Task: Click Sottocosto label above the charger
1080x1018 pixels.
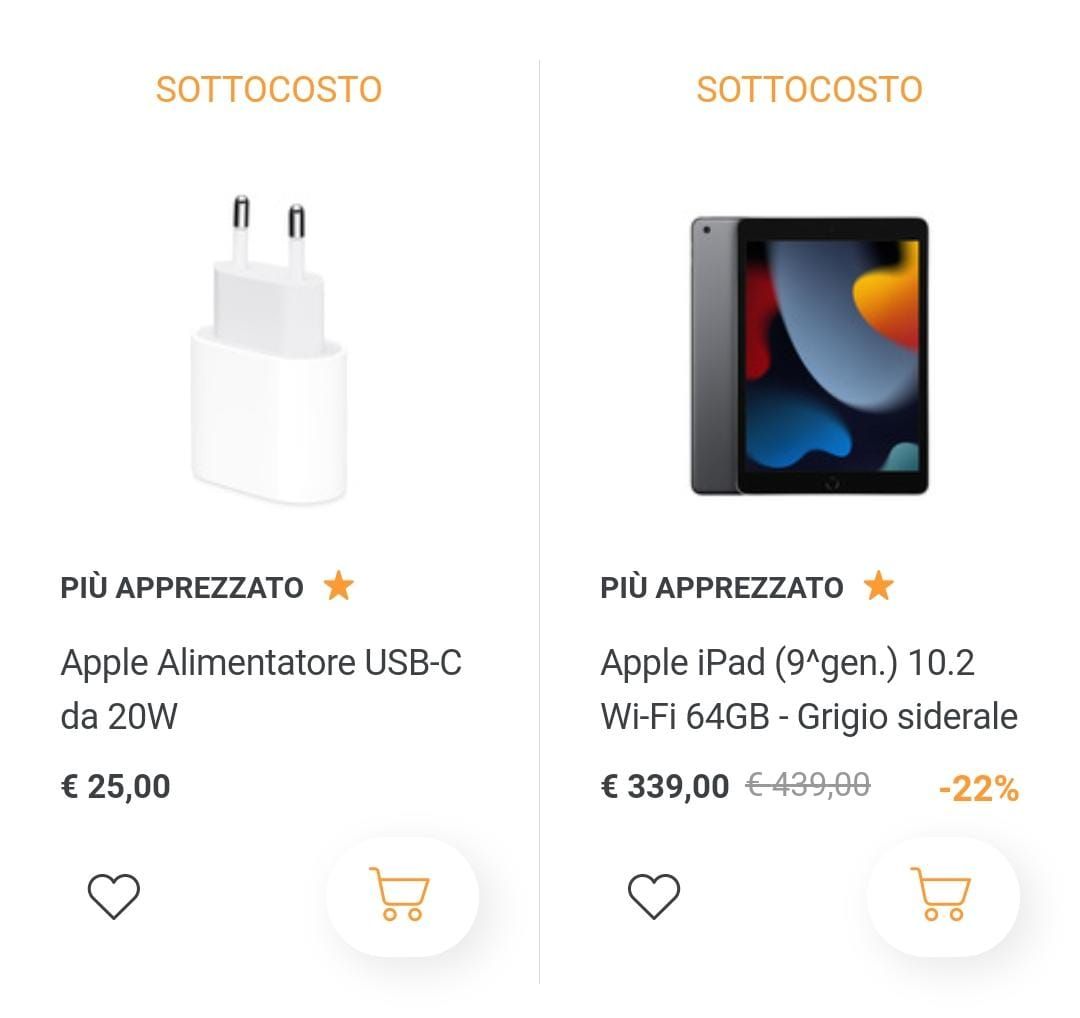Action: click(269, 89)
